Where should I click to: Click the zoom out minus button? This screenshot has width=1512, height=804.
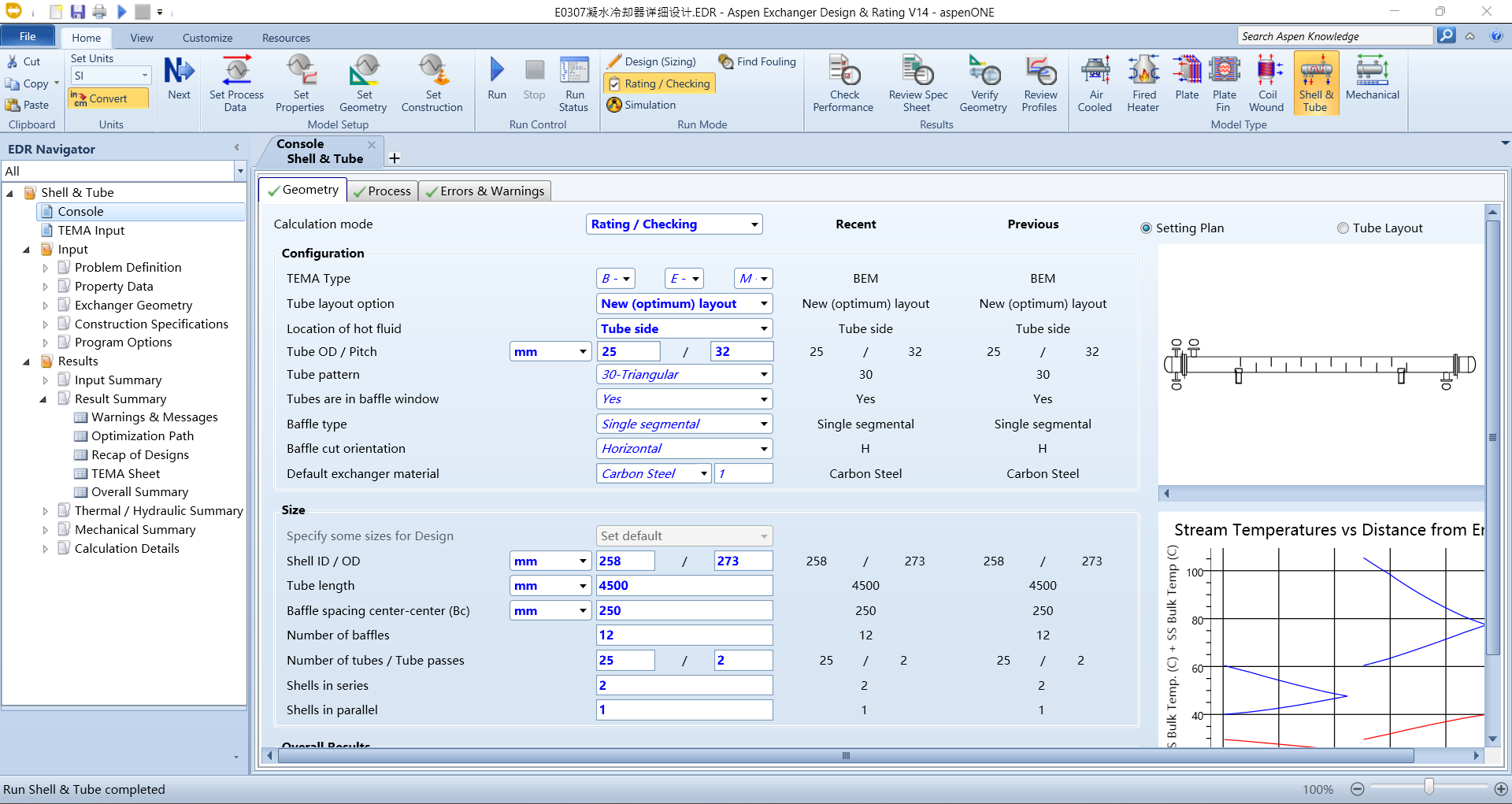tap(1358, 789)
